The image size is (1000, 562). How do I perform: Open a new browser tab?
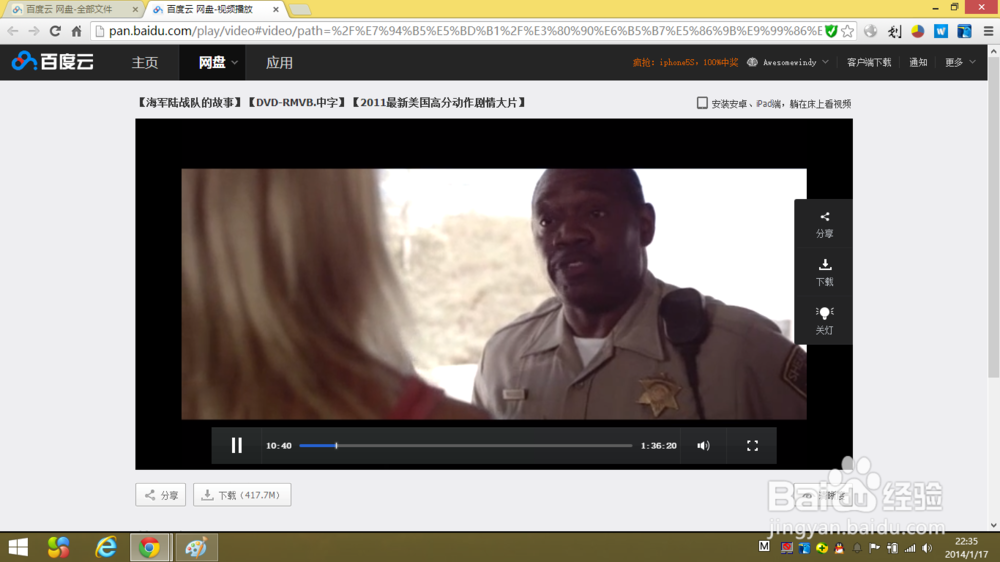300,10
